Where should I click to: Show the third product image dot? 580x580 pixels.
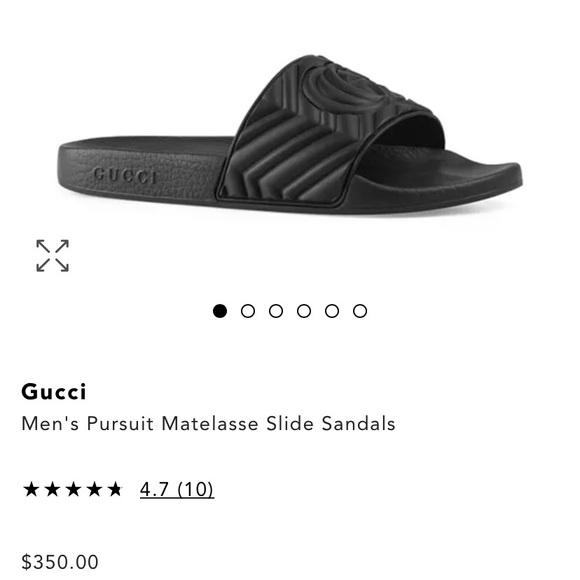tap(276, 311)
